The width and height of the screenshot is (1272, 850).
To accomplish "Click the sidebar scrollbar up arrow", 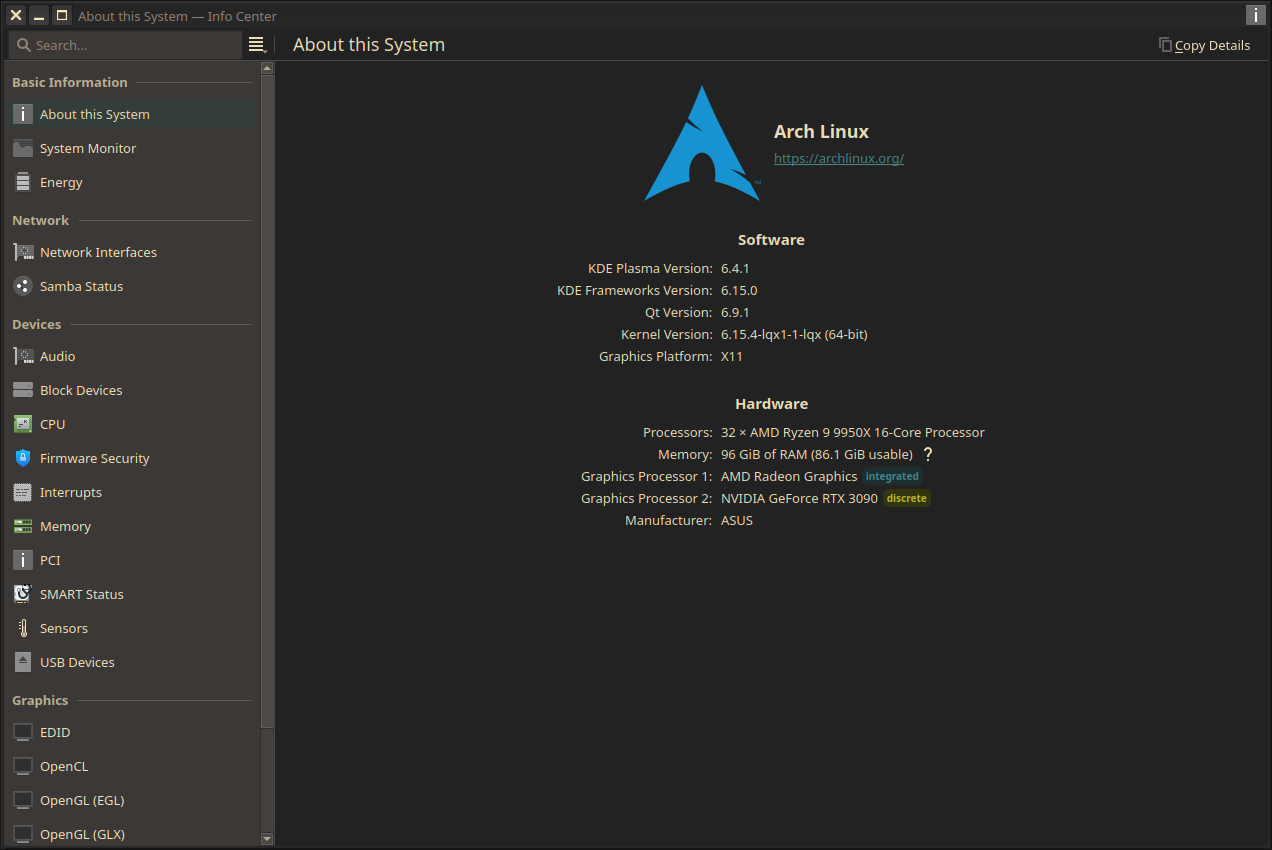I will [267, 68].
